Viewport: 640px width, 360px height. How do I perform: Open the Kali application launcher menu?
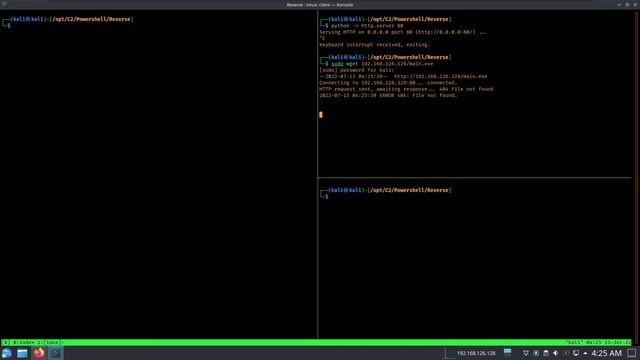coord(7,353)
